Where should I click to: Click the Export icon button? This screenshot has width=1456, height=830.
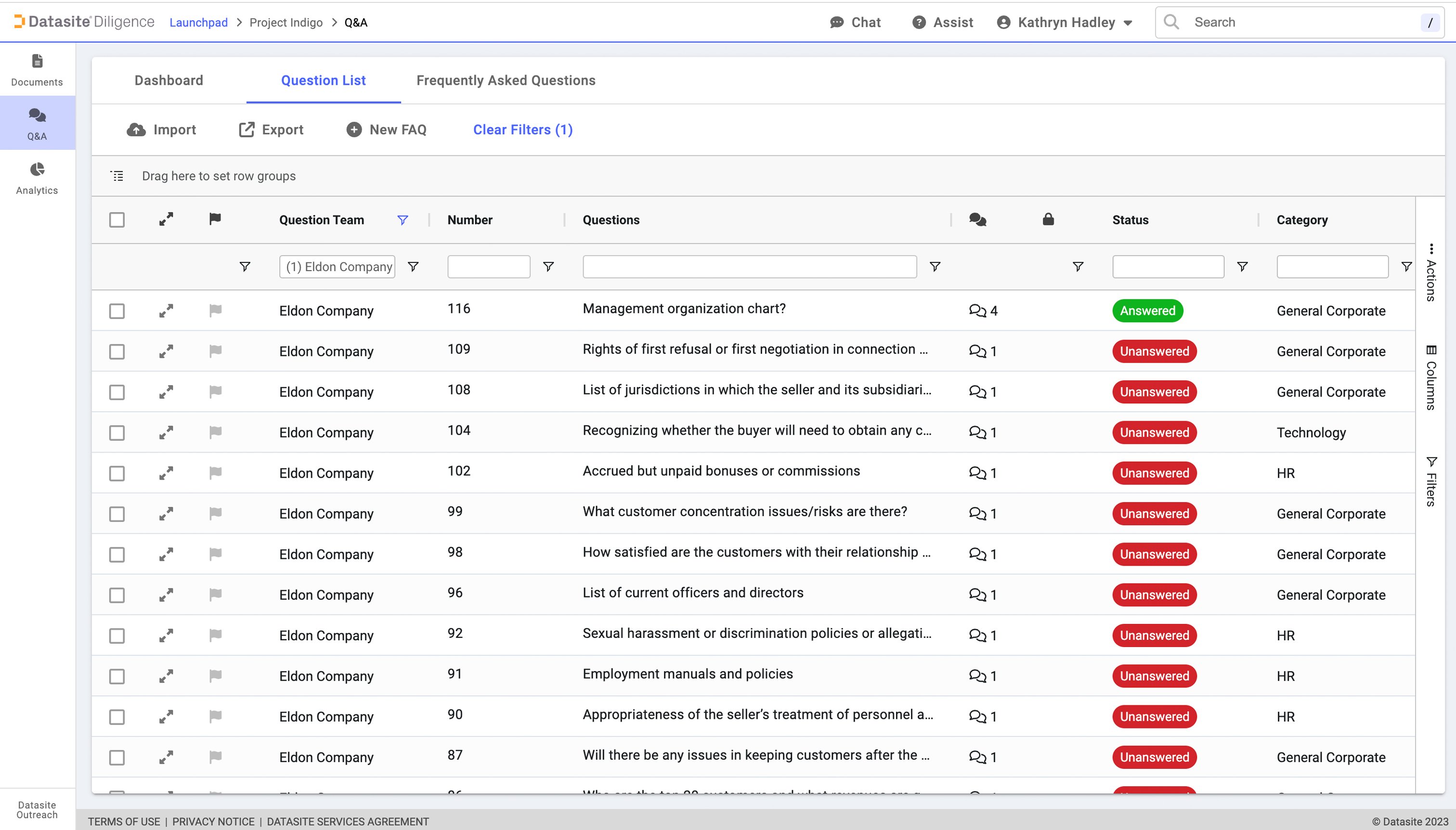[246, 130]
